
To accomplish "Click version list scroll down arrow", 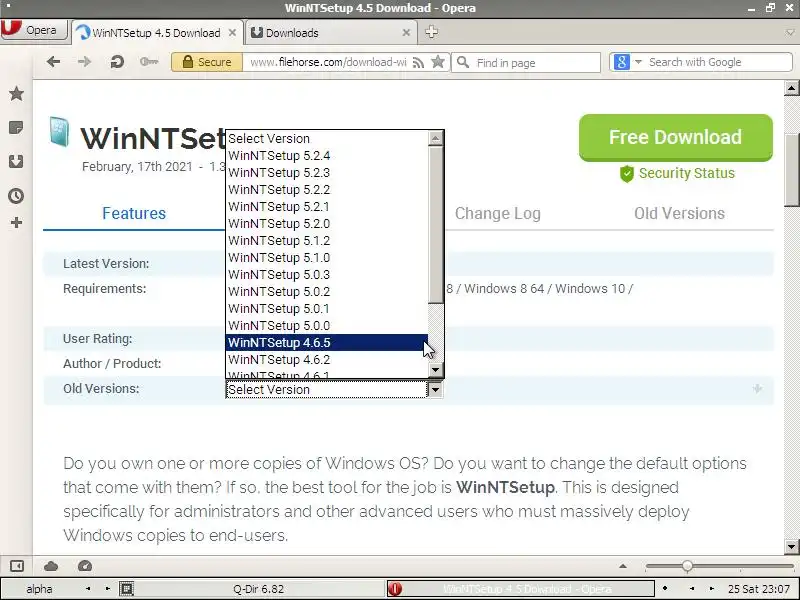I will tap(436, 370).
